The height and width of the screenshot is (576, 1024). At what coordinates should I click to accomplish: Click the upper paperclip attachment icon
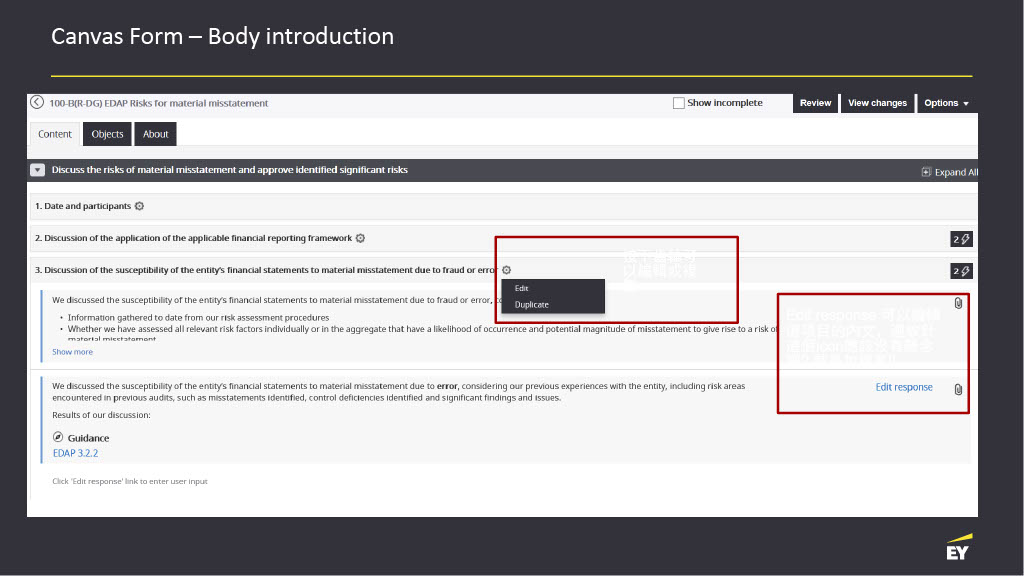958,303
